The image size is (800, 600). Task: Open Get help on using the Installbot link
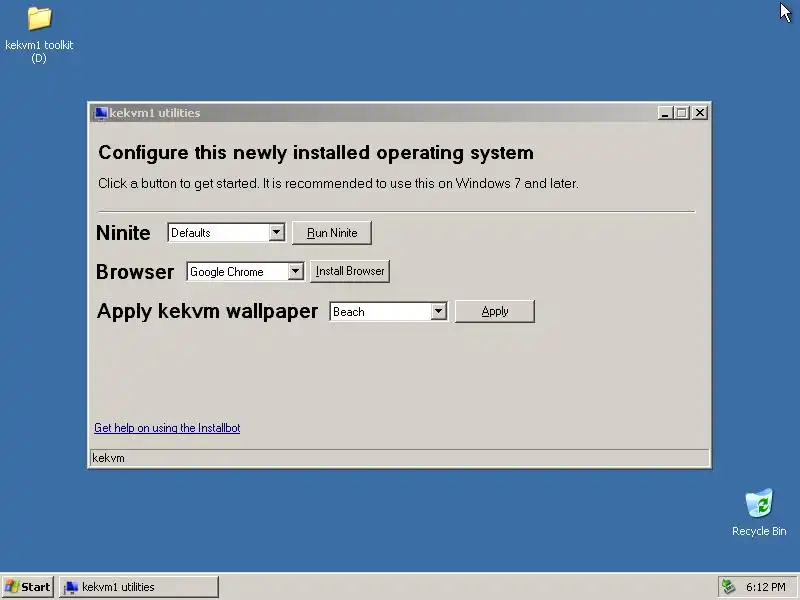pos(167,428)
